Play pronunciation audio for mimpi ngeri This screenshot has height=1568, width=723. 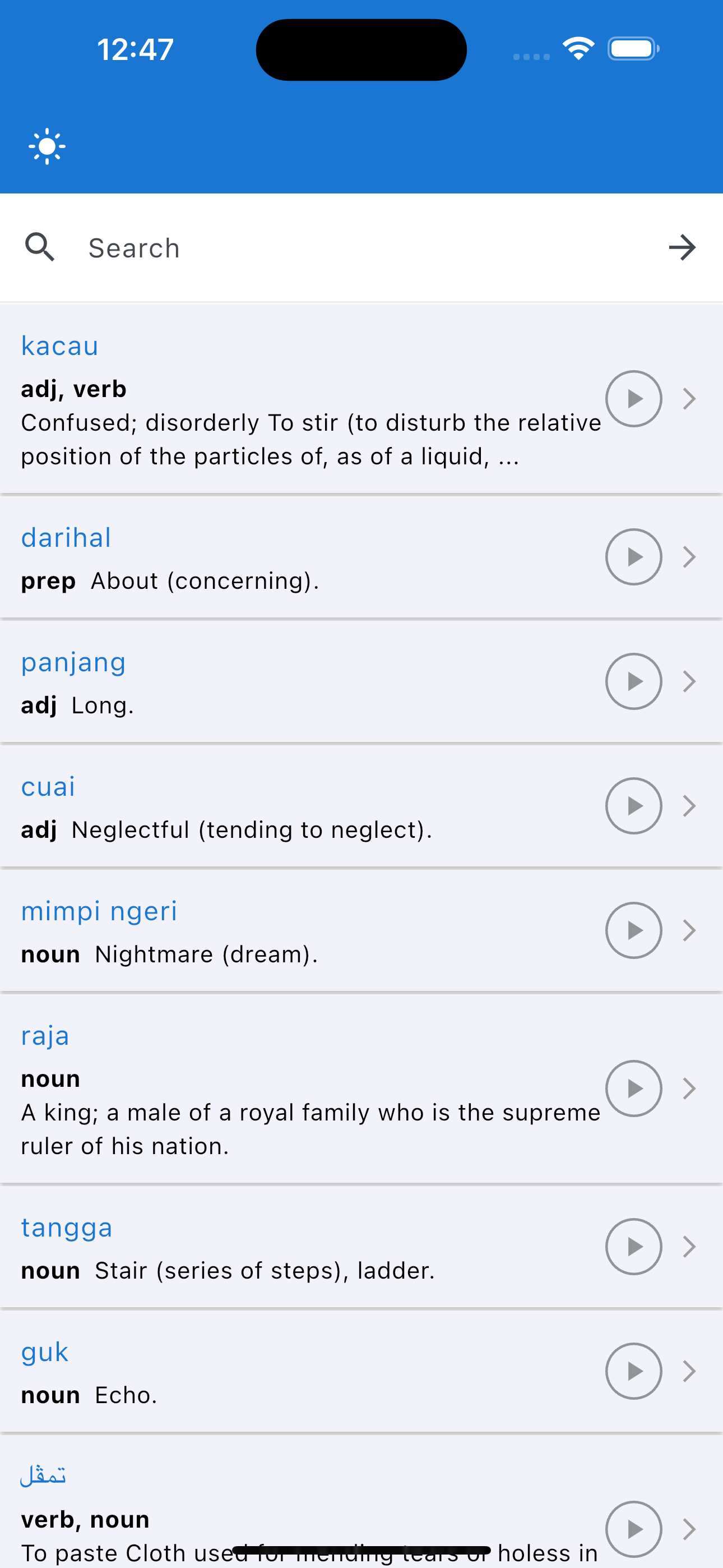tap(633, 930)
